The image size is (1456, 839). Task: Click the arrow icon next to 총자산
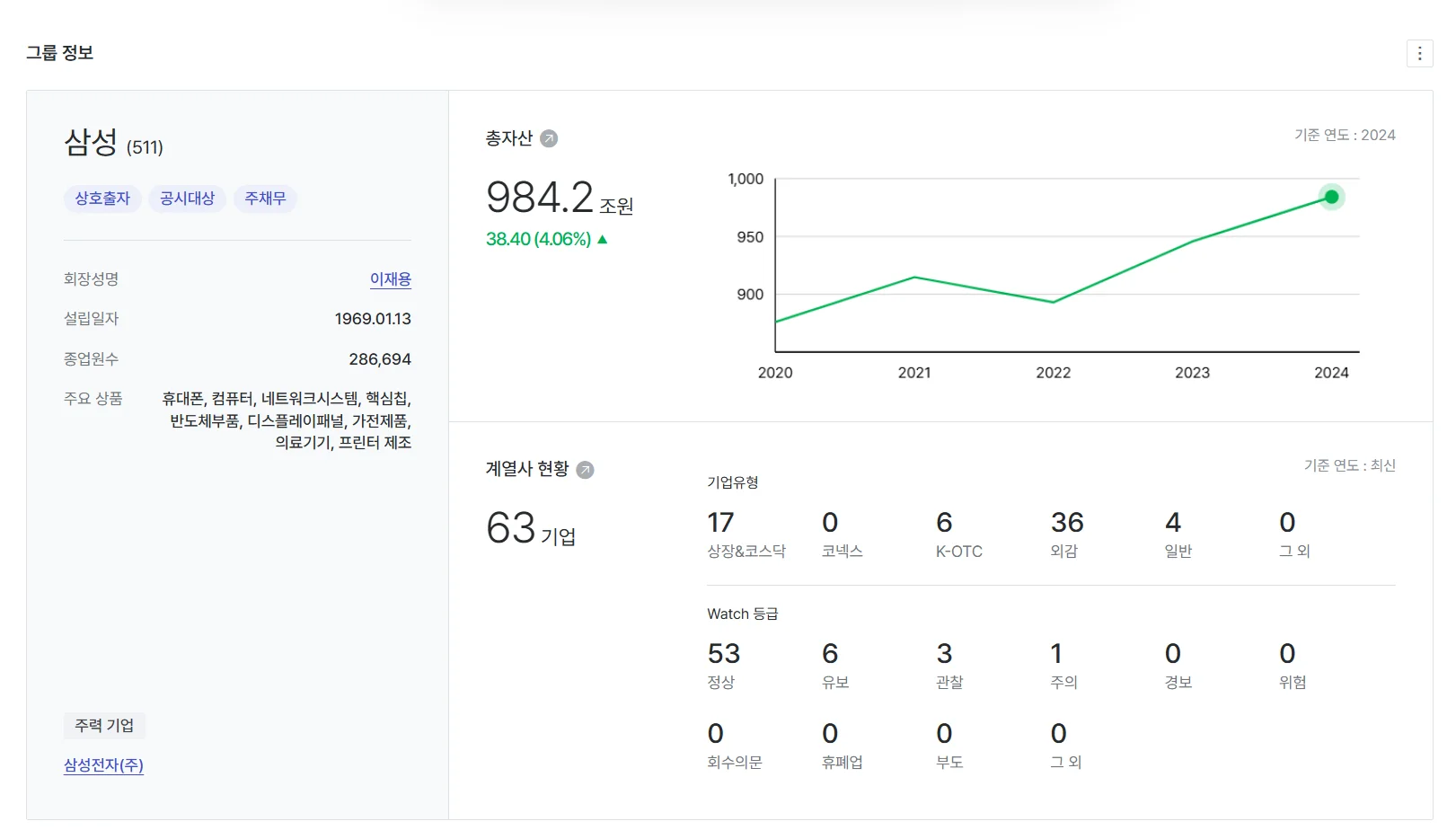[549, 138]
